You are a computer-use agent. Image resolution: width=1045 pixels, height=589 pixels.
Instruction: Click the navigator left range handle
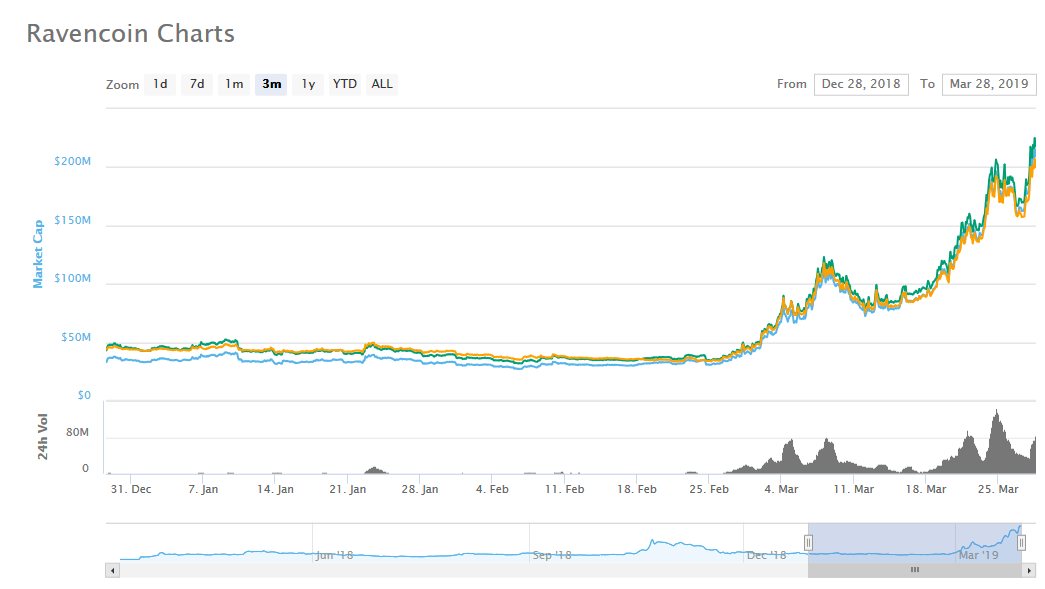coord(808,543)
